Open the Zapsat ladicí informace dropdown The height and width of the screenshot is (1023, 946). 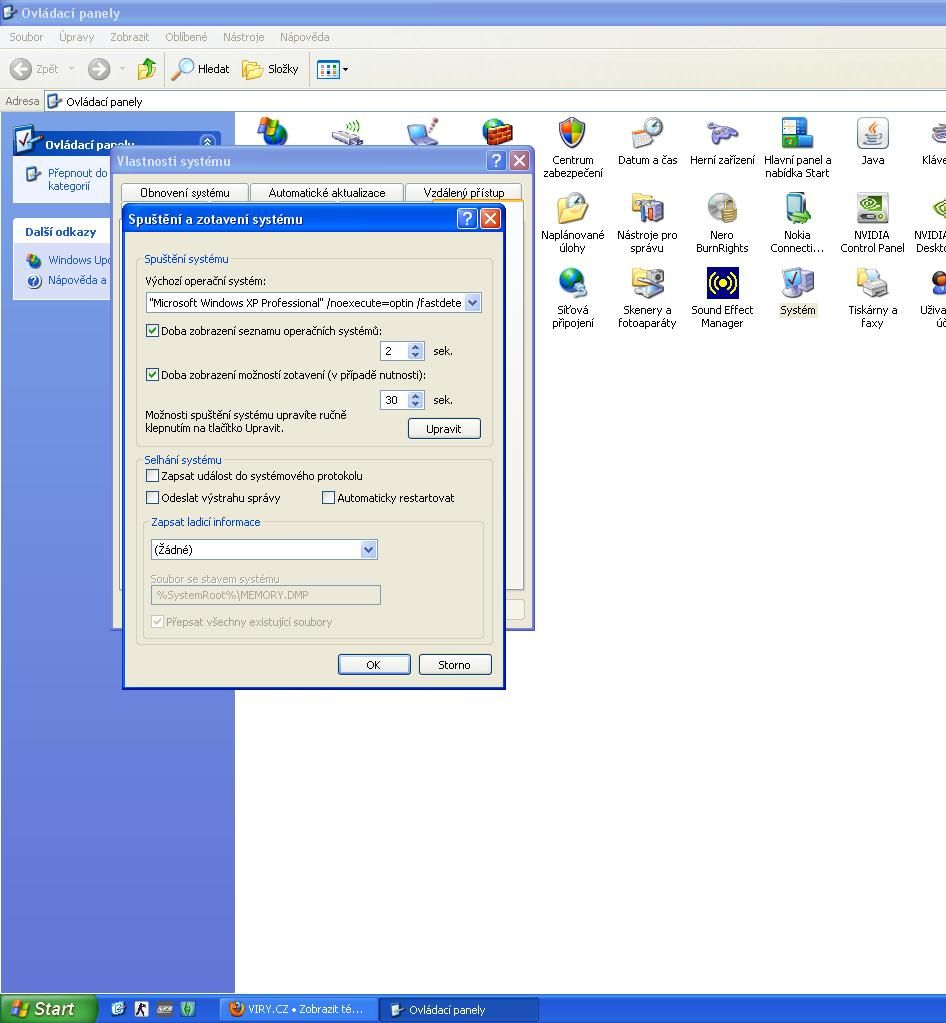[x=368, y=550]
